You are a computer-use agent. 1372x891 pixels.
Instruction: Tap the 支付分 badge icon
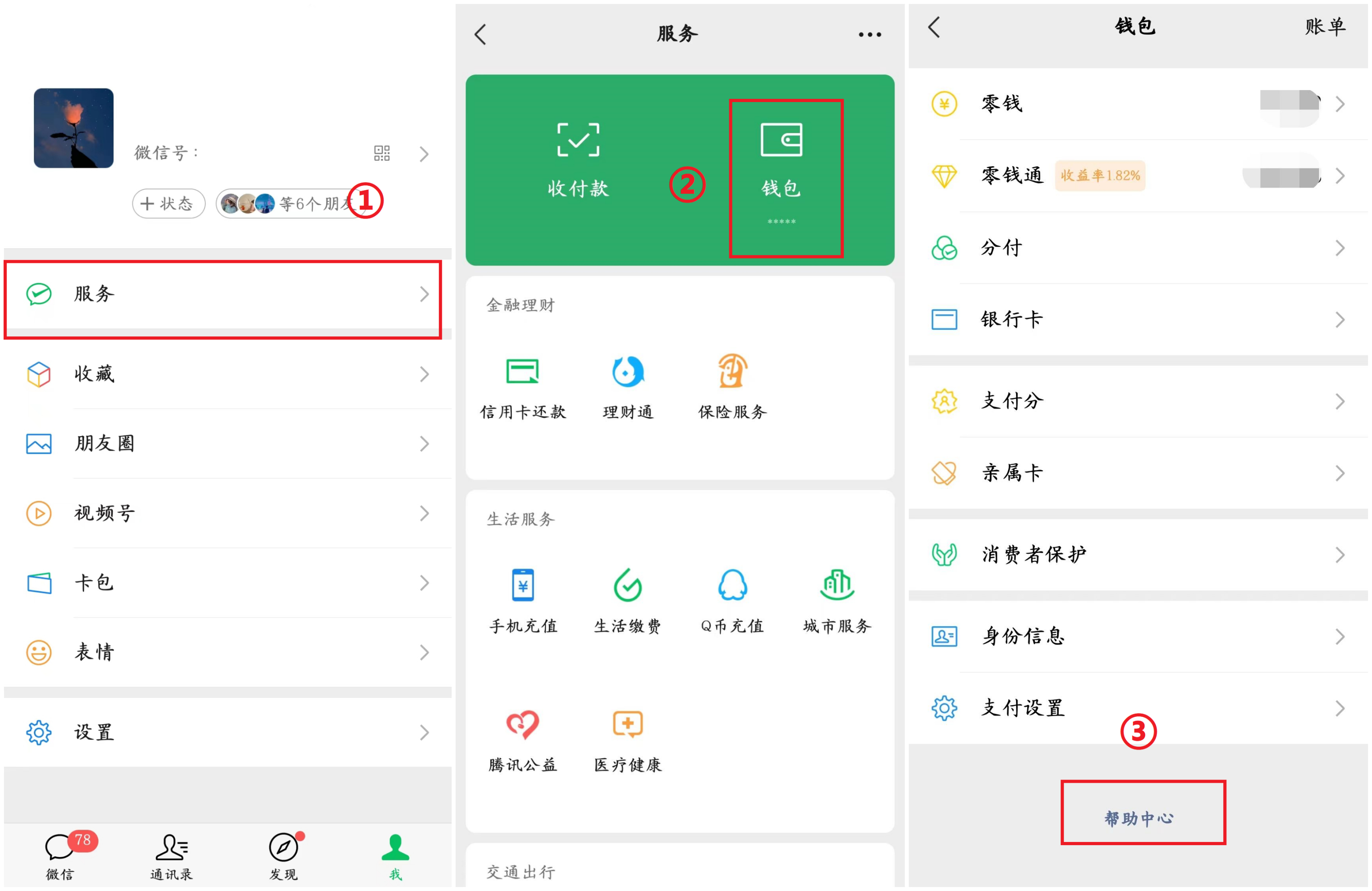click(944, 401)
